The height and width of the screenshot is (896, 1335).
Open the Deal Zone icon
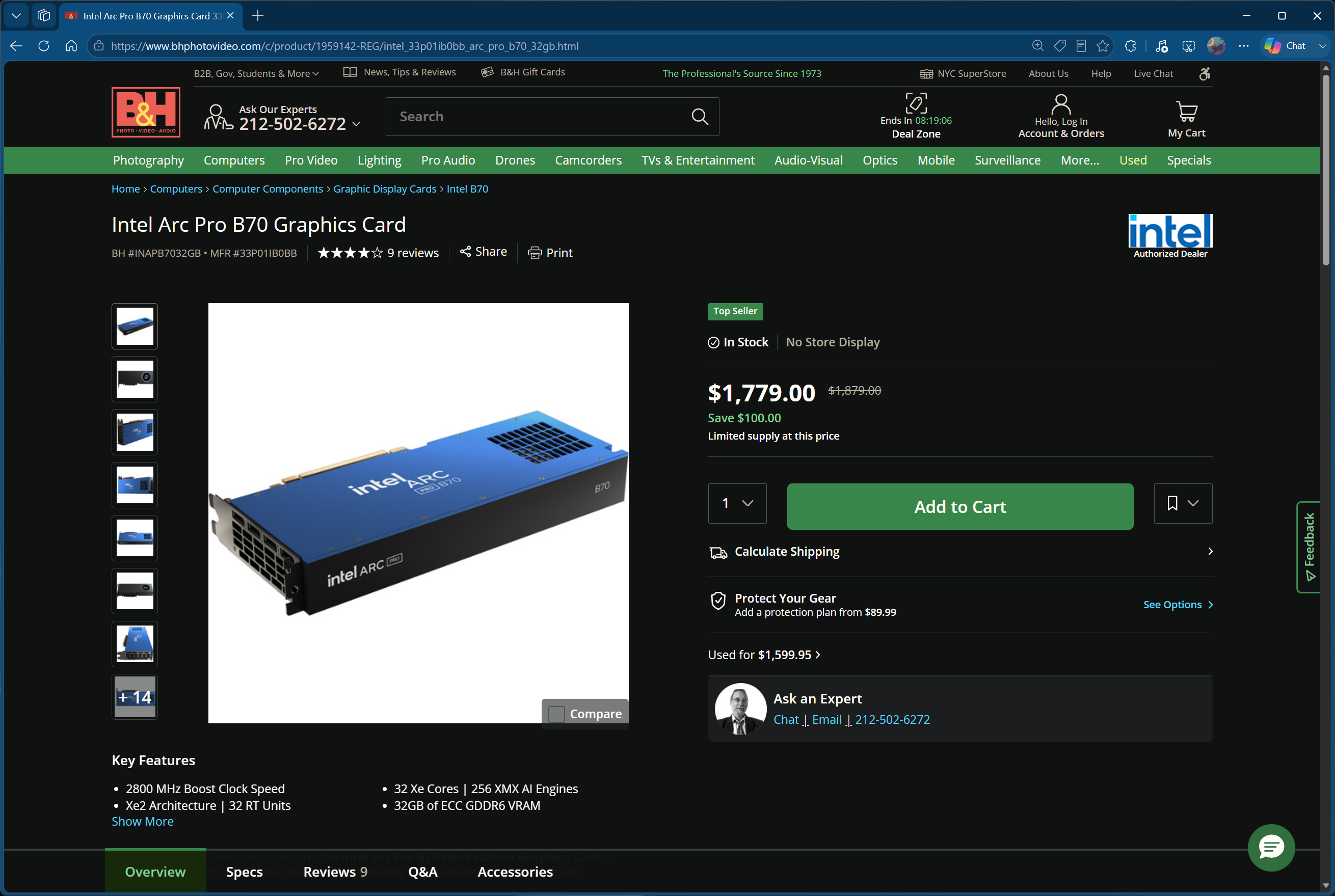point(916,103)
